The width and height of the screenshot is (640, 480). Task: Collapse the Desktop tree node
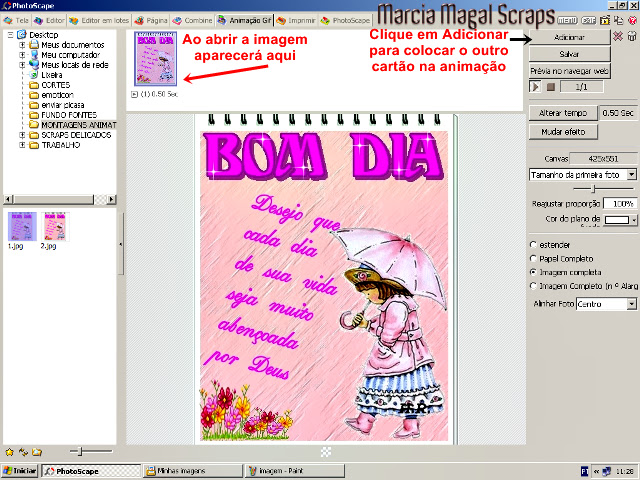(x=11, y=35)
